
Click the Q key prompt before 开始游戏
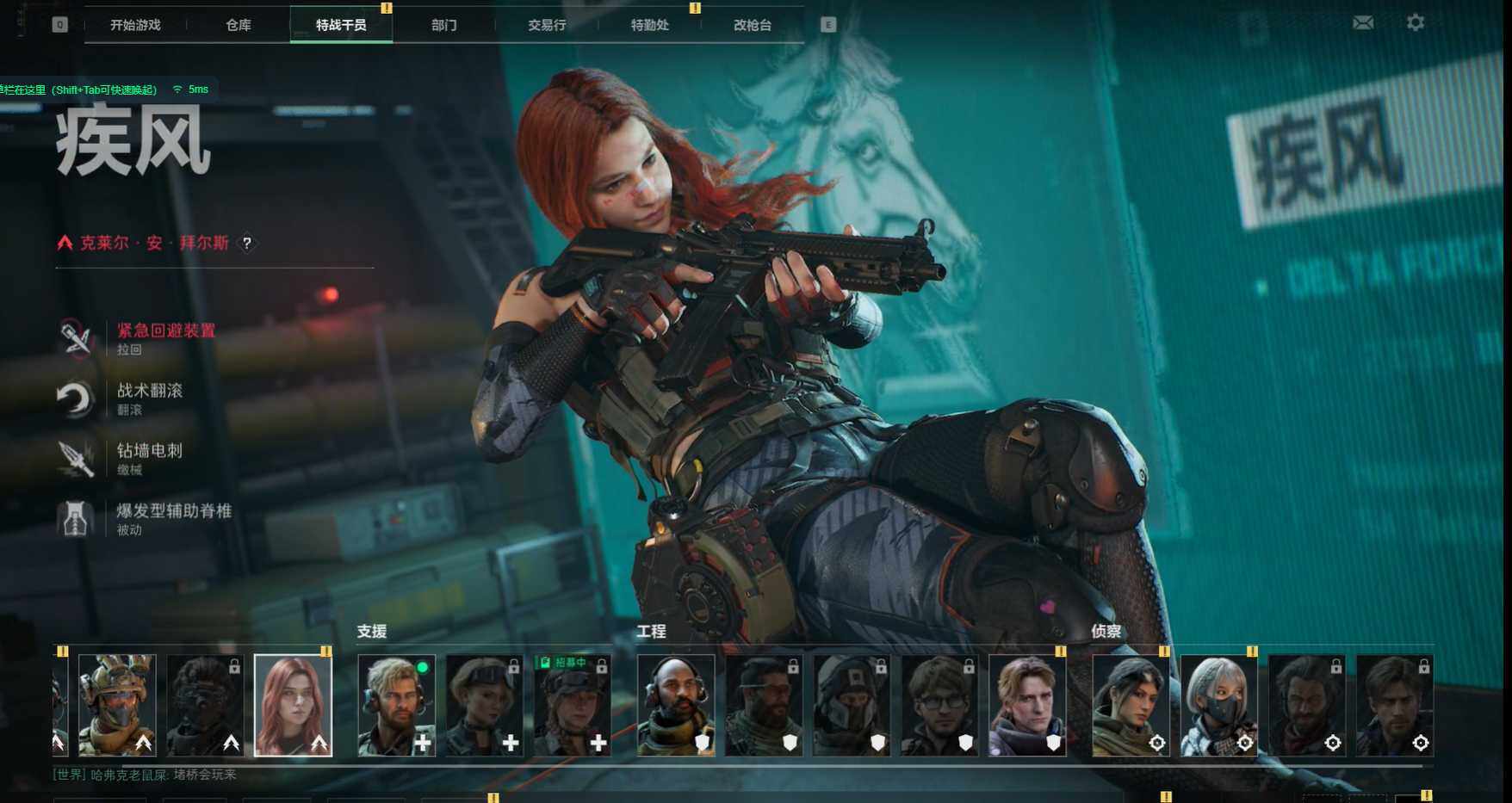59,25
